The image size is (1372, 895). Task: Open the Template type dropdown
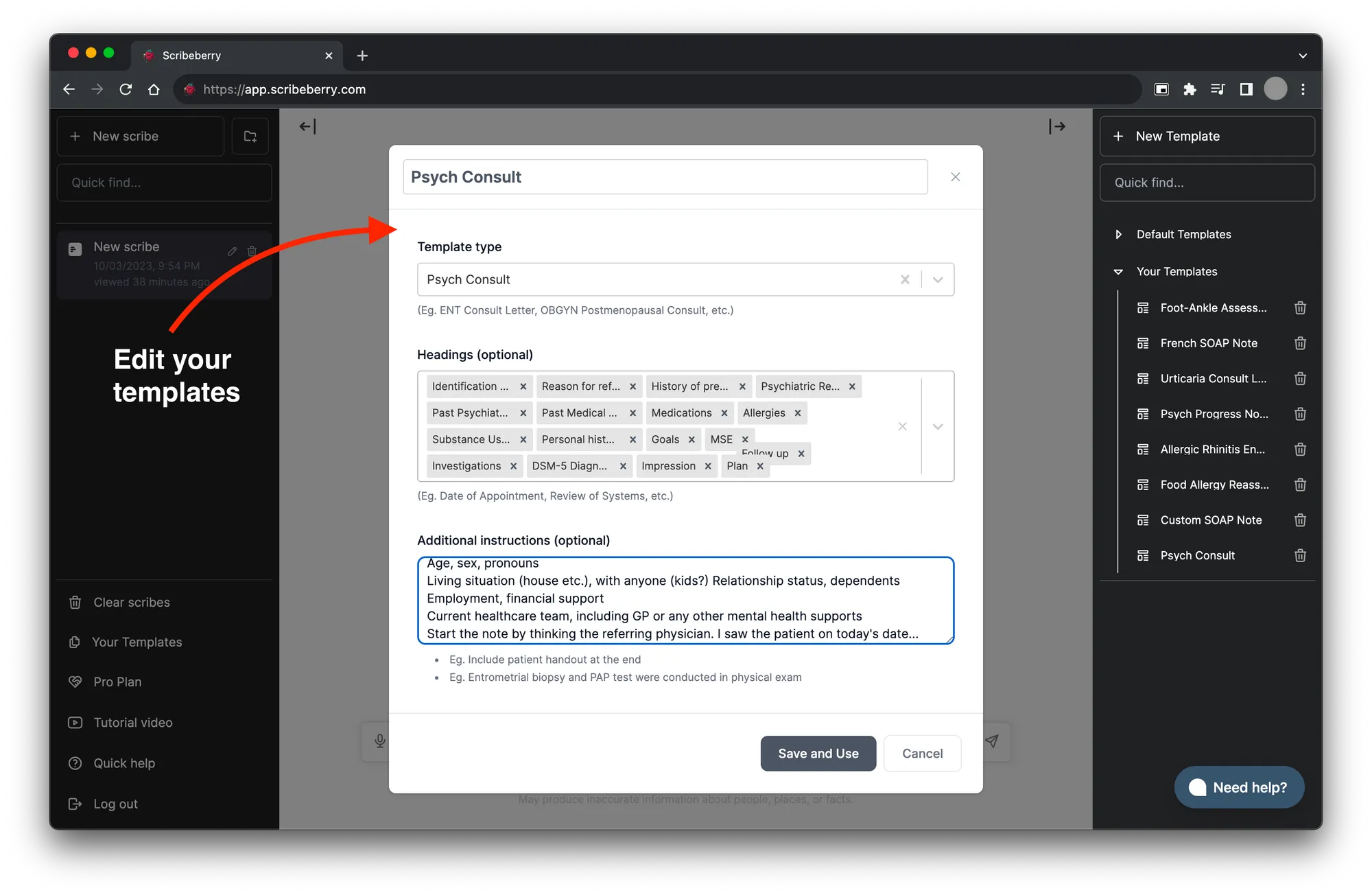[938, 279]
